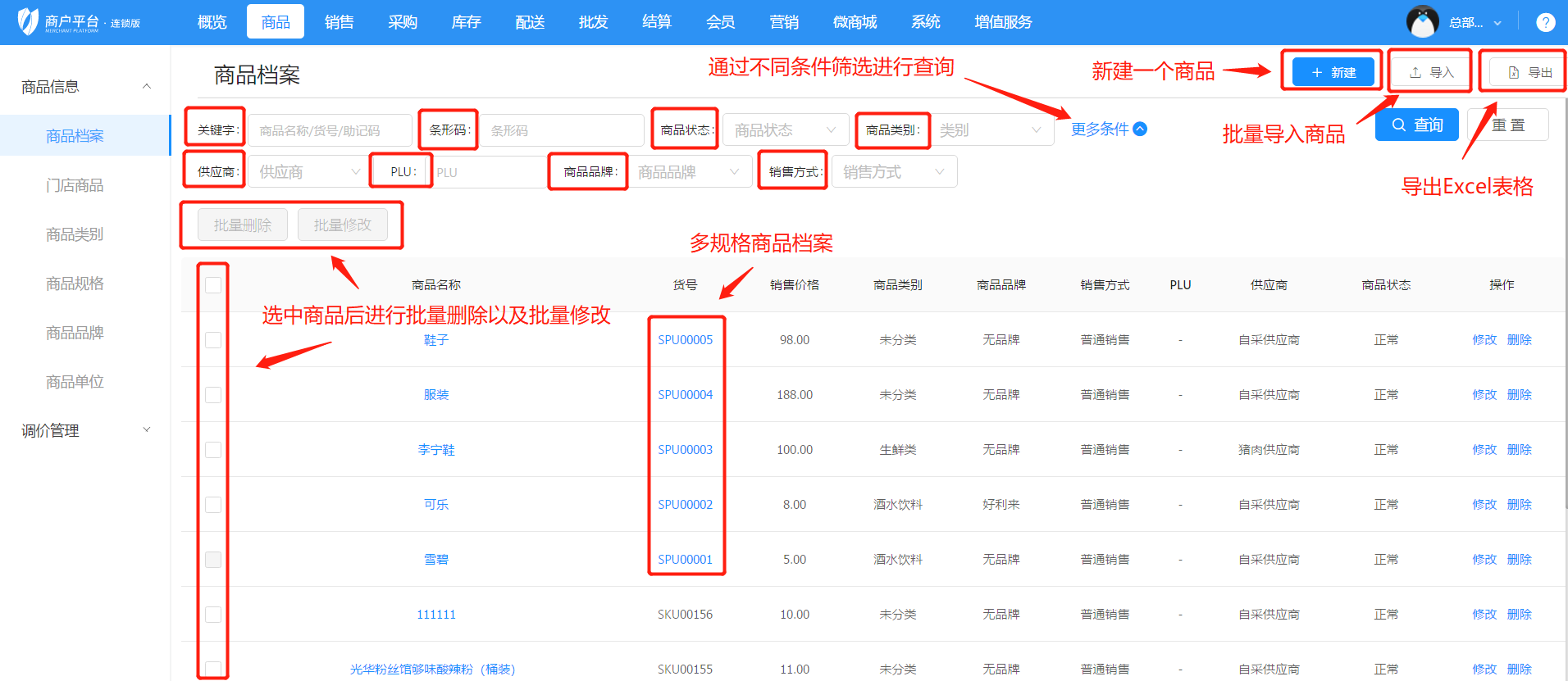The image size is (1568, 681).
Task: Click the blue 新建 button with plus icon
Action: tap(1333, 72)
